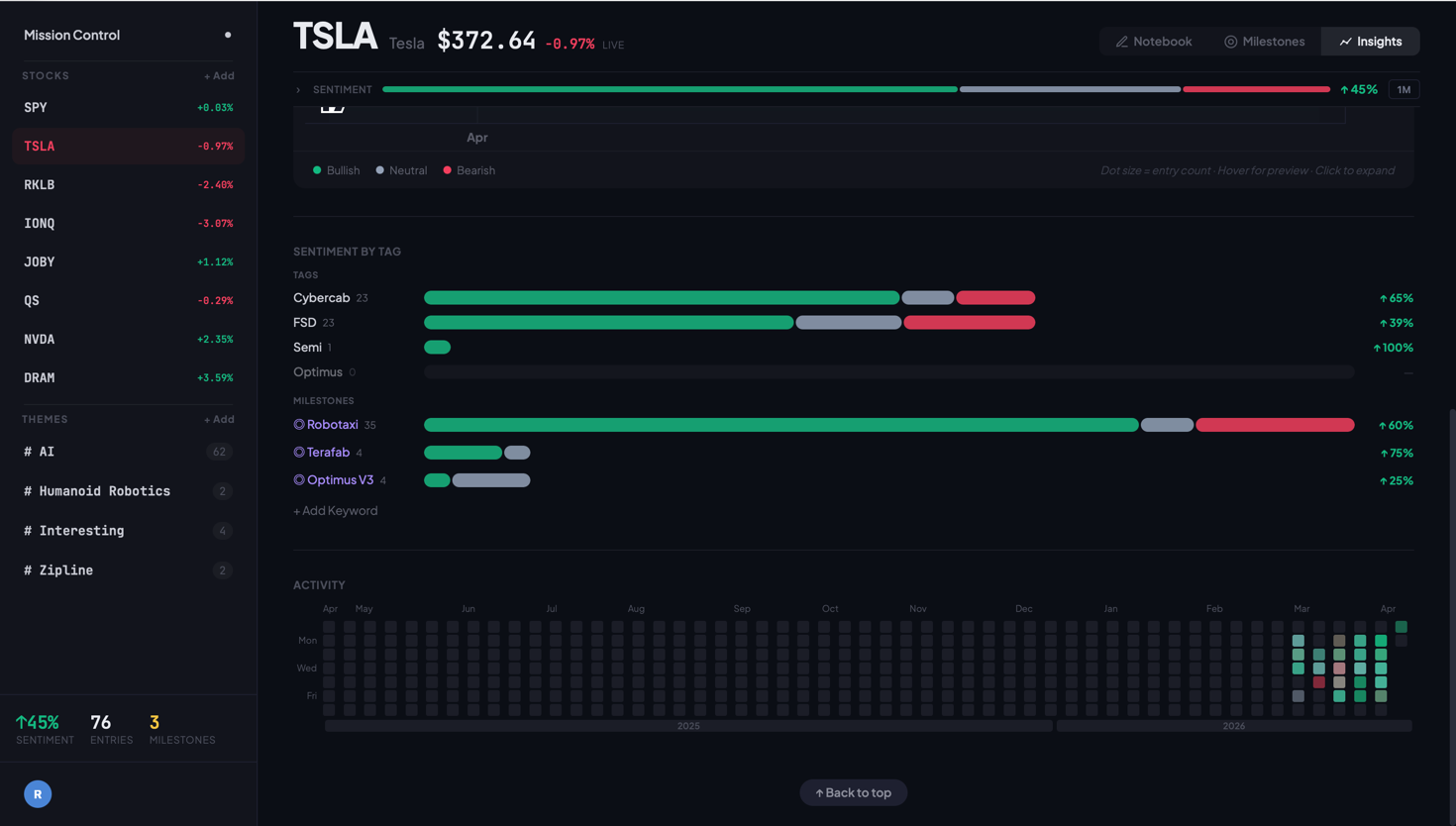Click the 3 milestones stat
Image resolution: width=1456 pixels, height=826 pixels.
[x=182, y=728]
